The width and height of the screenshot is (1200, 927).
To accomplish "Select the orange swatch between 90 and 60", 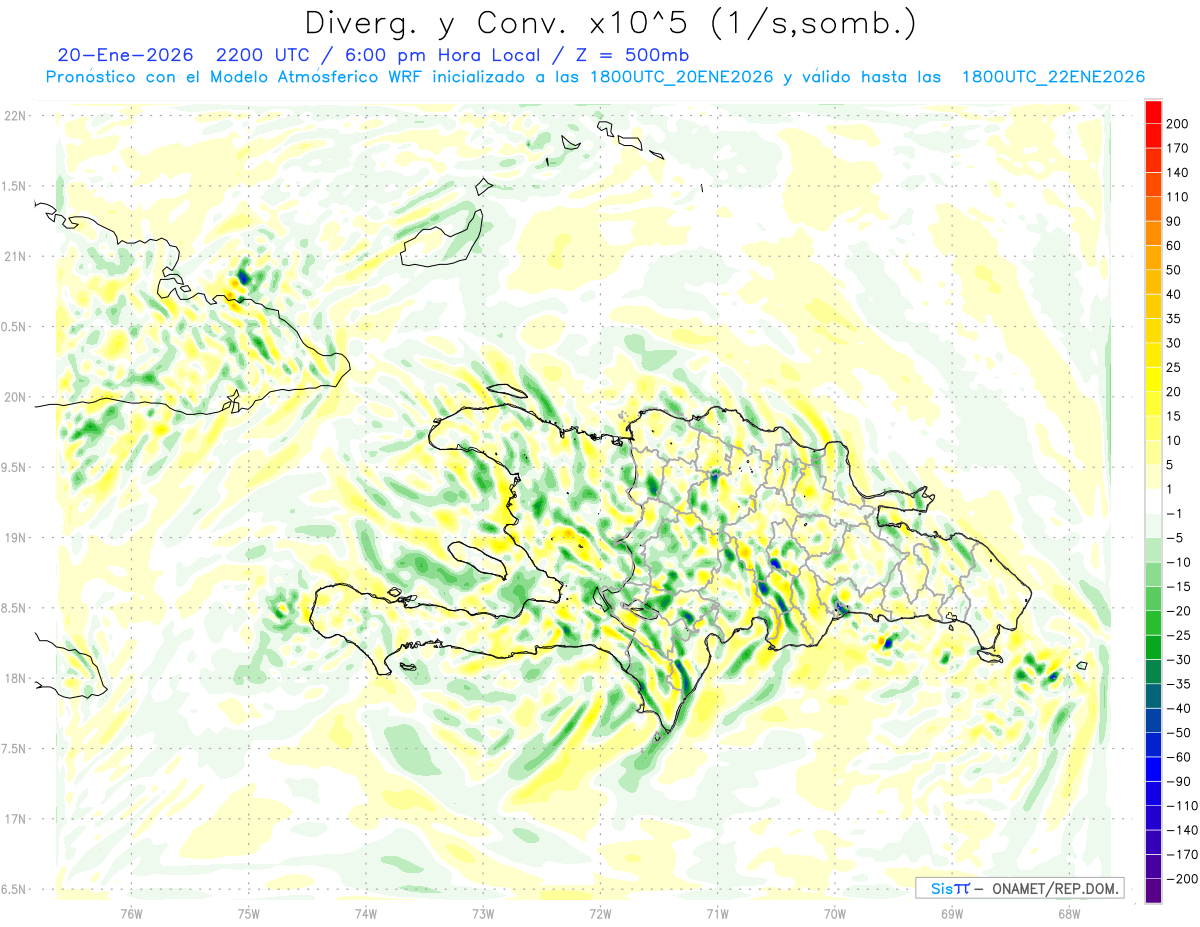I will (1153, 234).
